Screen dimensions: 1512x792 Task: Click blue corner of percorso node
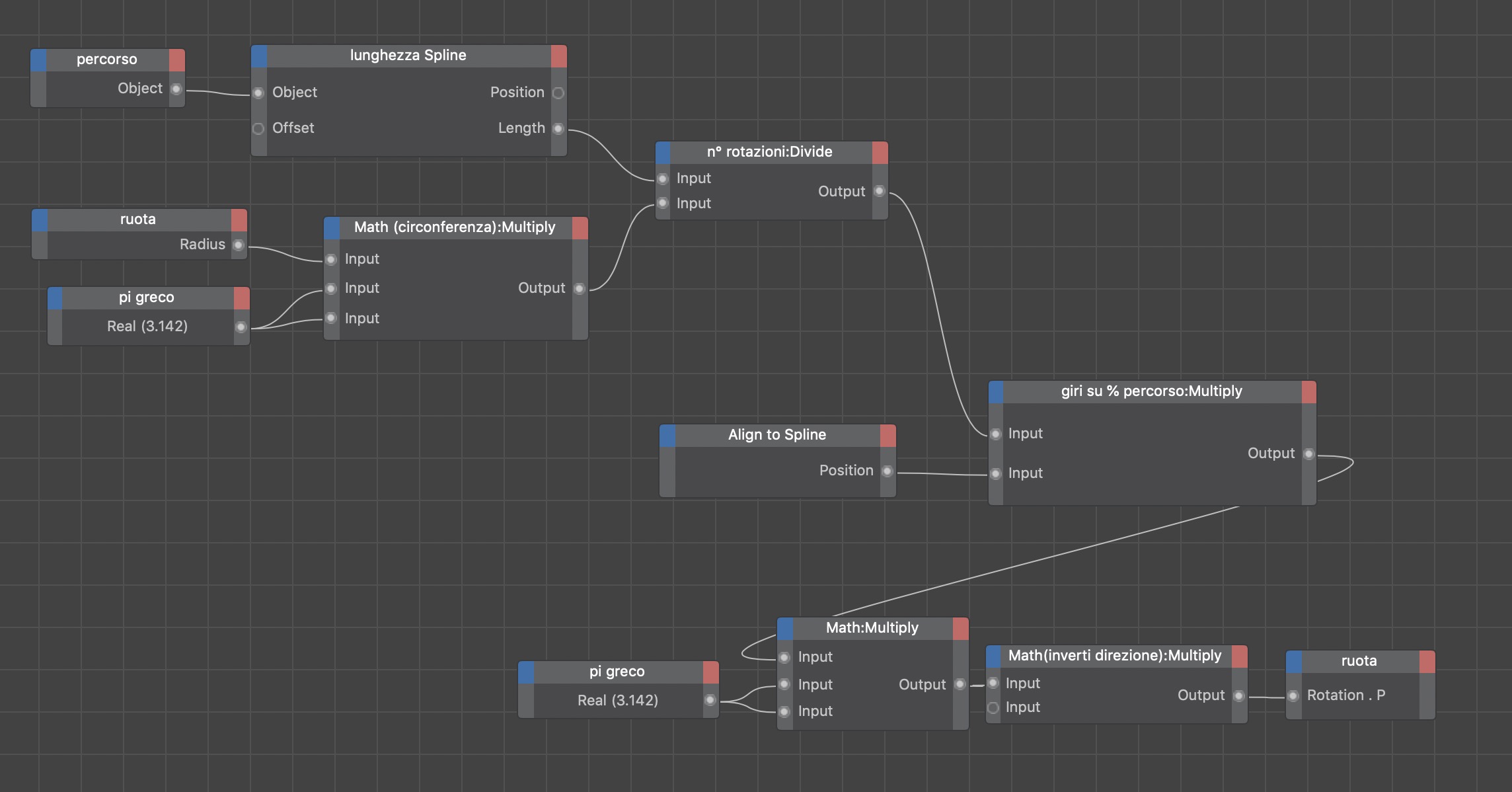(x=38, y=60)
